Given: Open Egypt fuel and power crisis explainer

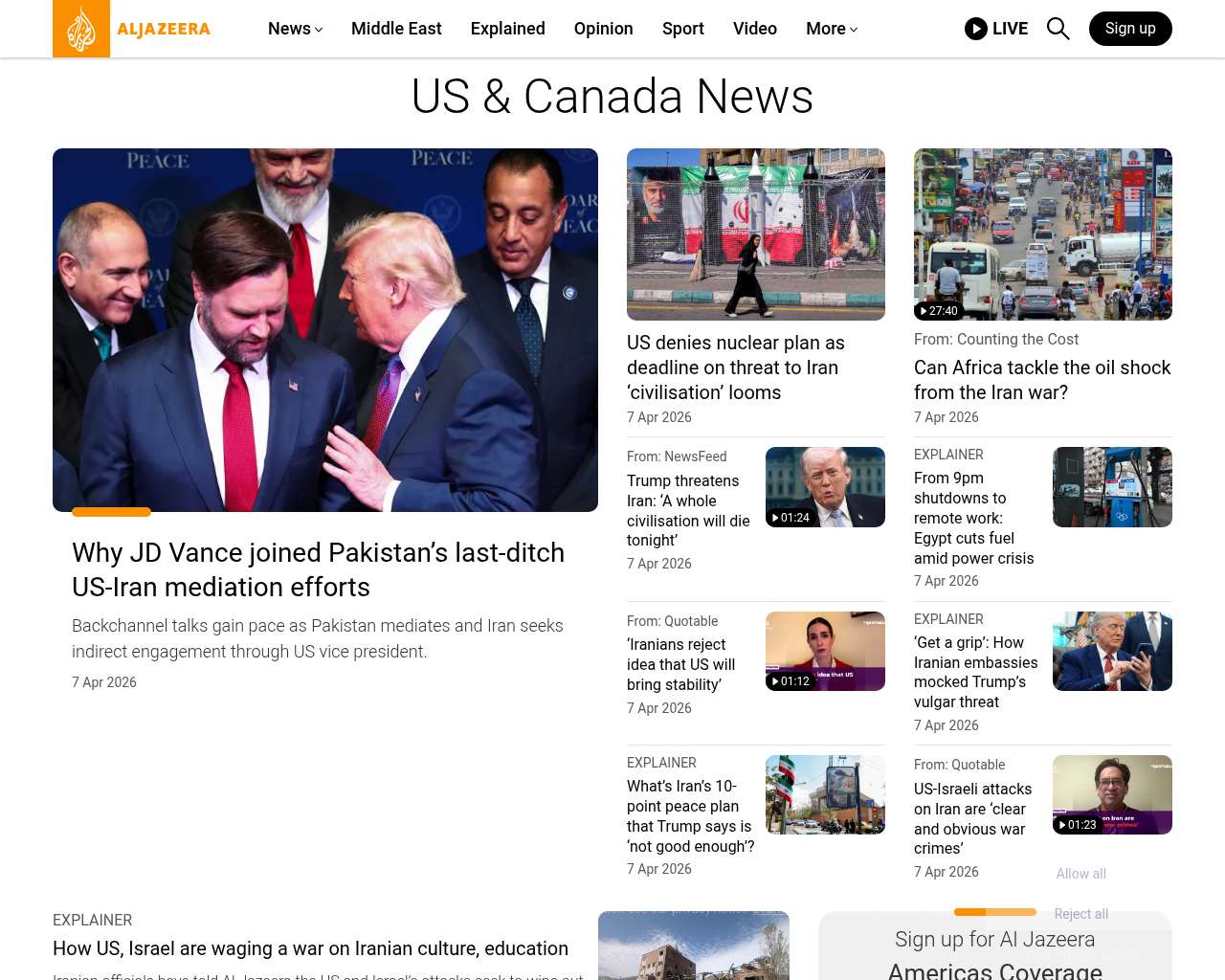Looking at the screenshot, I should click(x=974, y=518).
